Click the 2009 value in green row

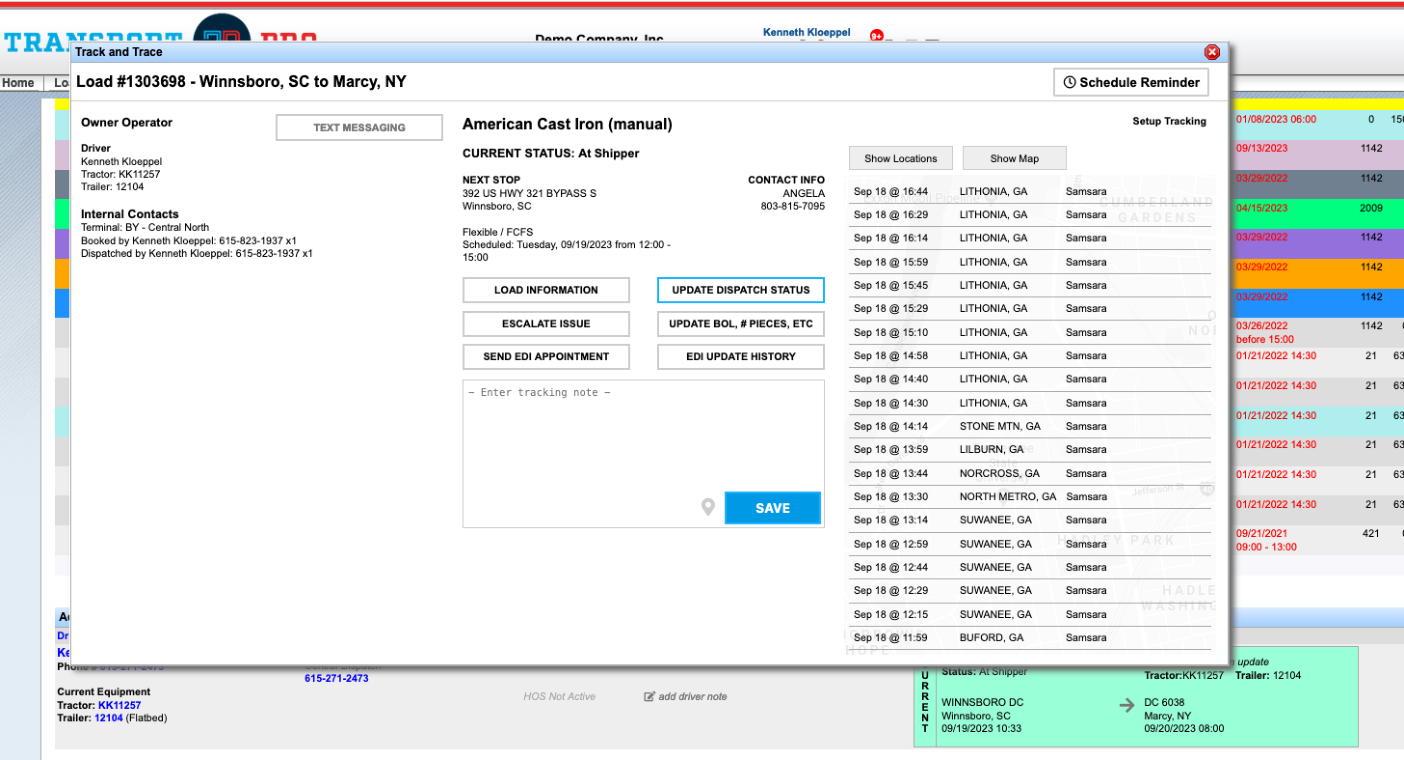pos(1371,208)
